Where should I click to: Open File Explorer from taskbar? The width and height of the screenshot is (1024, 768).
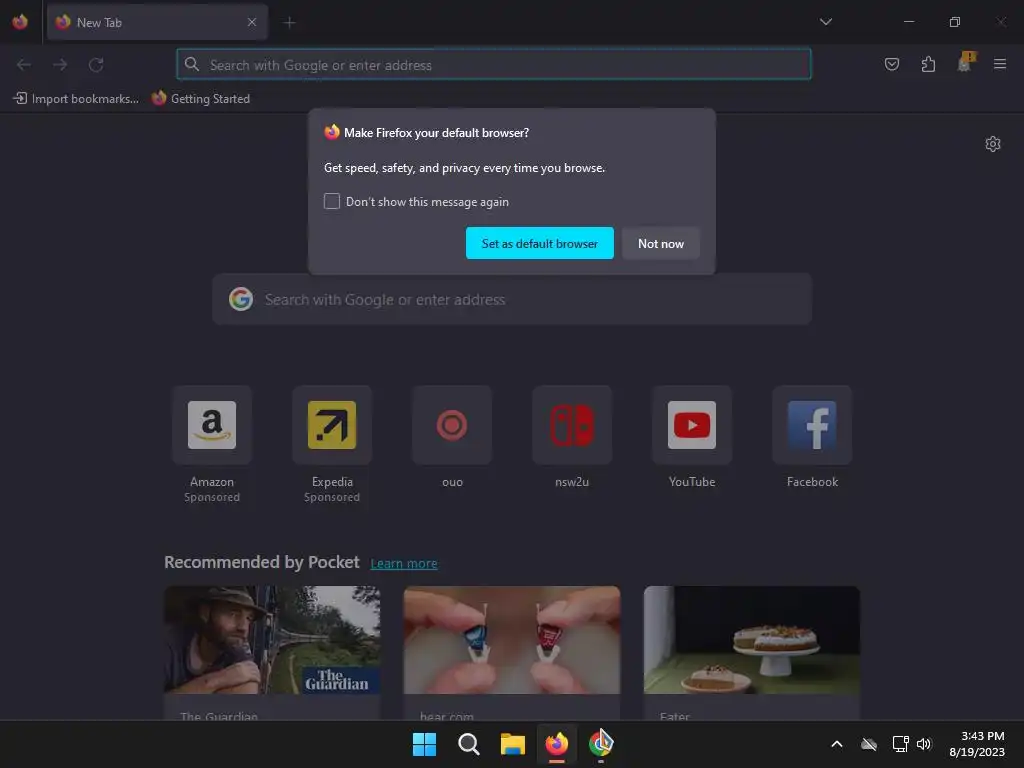(513, 744)
